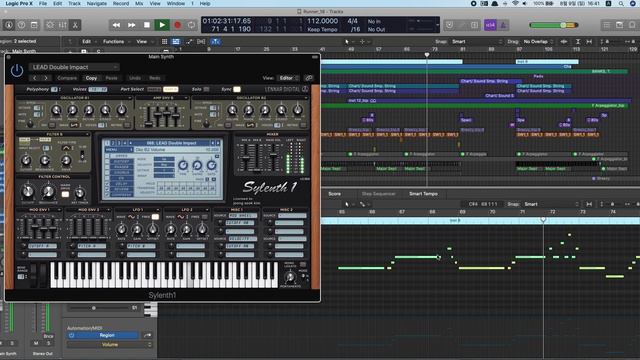This screenshot has height=360, width=640.
Task: Toggle the Solo switch in Sylenth1
Action: (206, 89)
